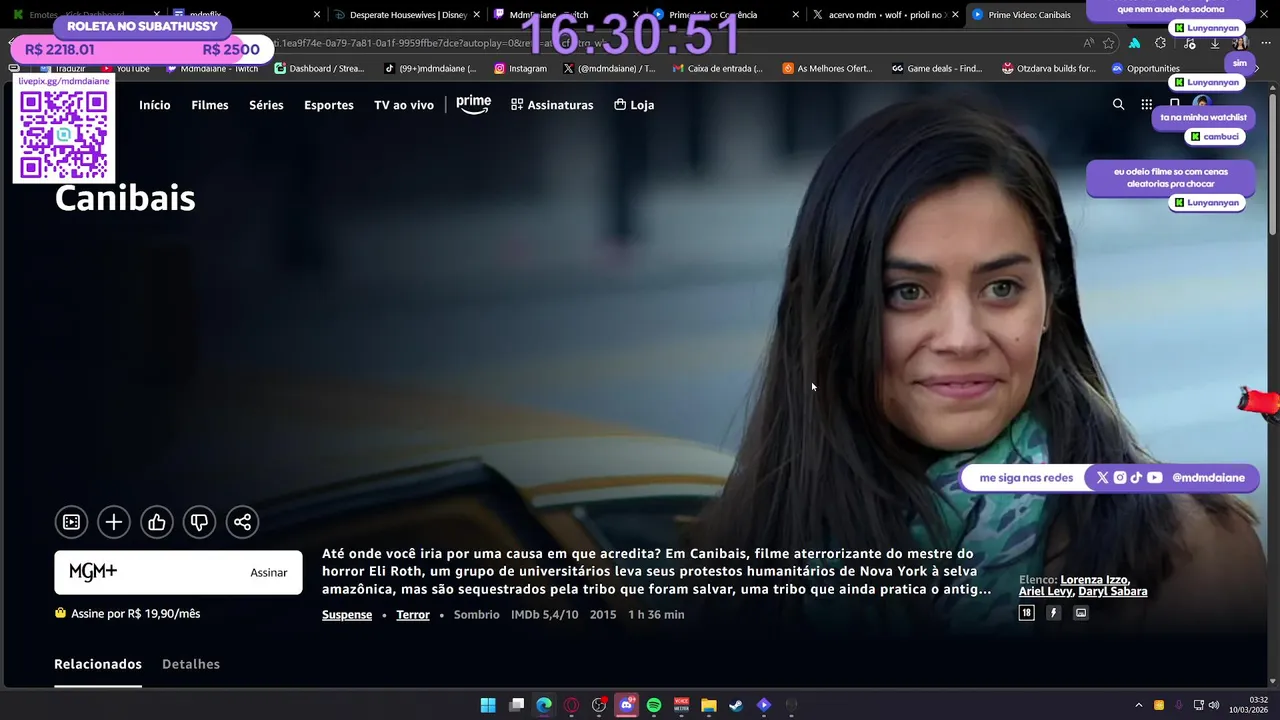The image size is (1280, 720).
Task: Expand hidden system tray icons chevron
Action: click(x=1138, y=705)
